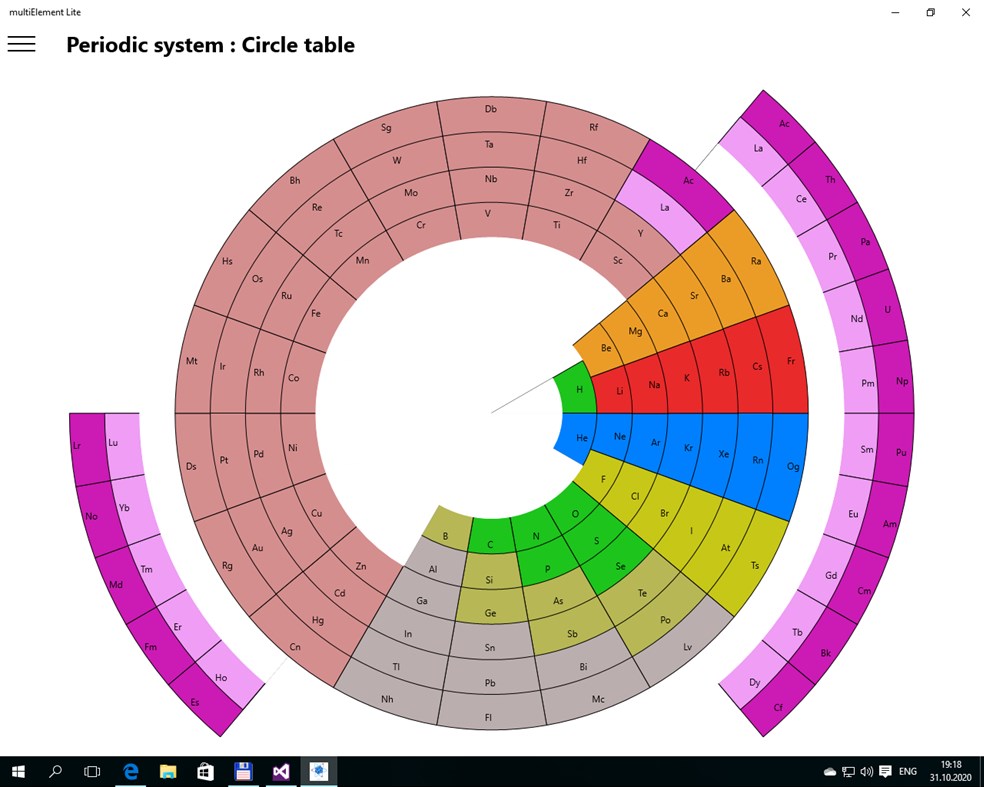Open the Action Center notification icon
The width and height of the screenshot is (984, 787).
[886, 771]
